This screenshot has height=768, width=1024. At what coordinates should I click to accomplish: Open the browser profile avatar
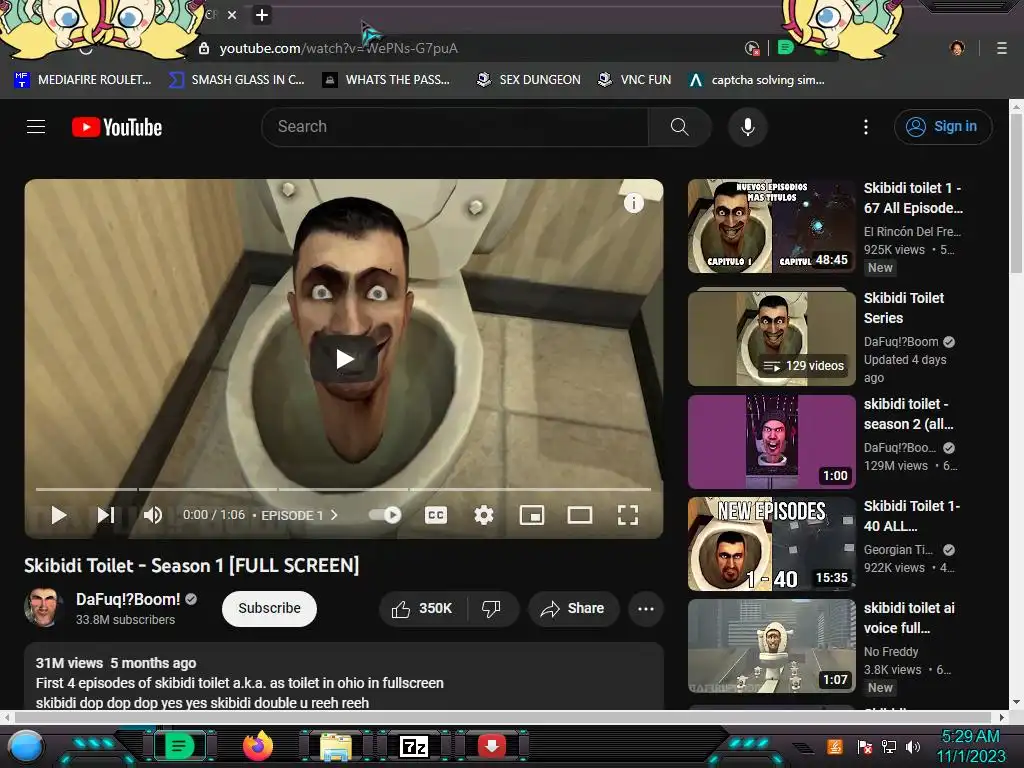coord(957,48)
